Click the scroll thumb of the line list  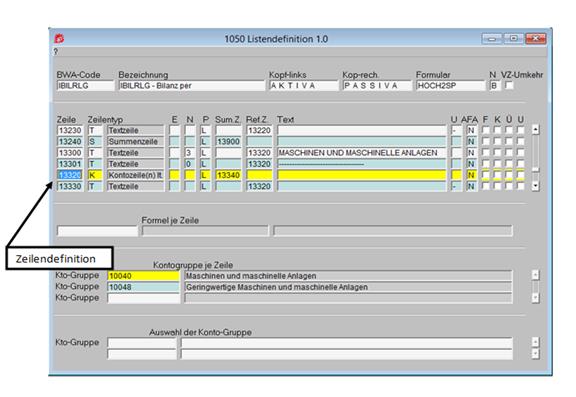(536, 169)
